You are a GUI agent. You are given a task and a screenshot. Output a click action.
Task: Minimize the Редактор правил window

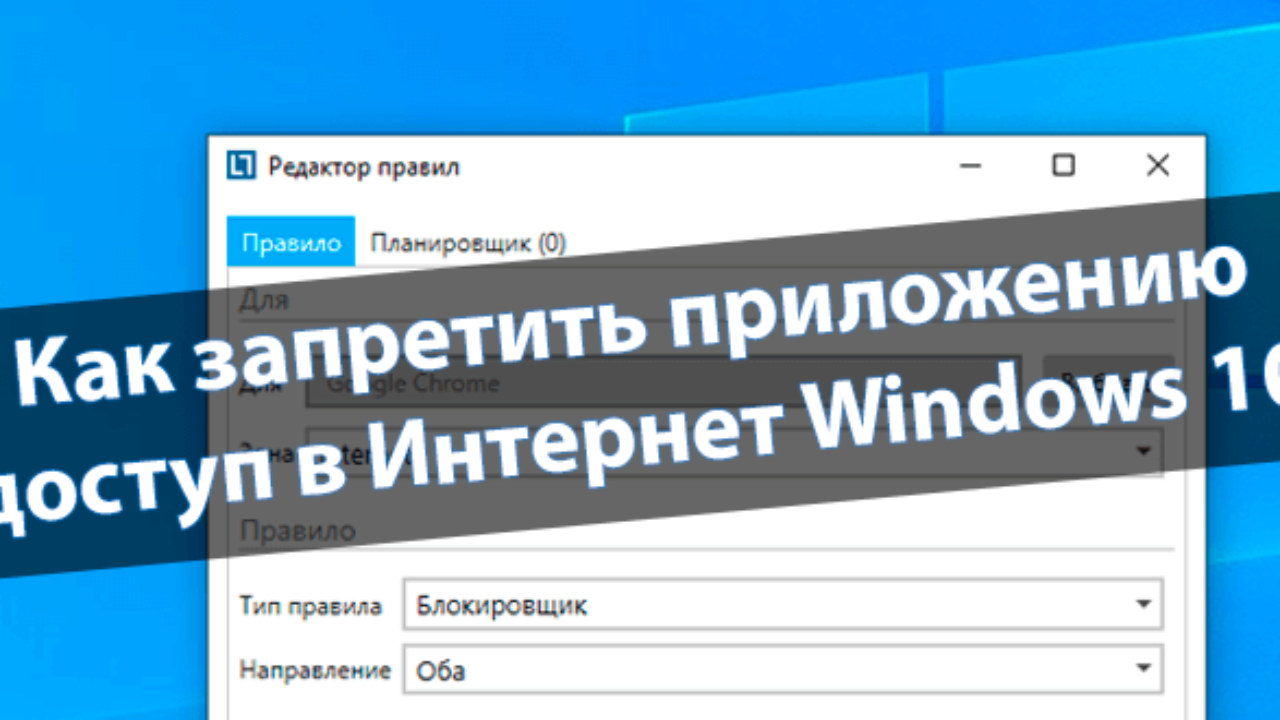tap(970, 166)
